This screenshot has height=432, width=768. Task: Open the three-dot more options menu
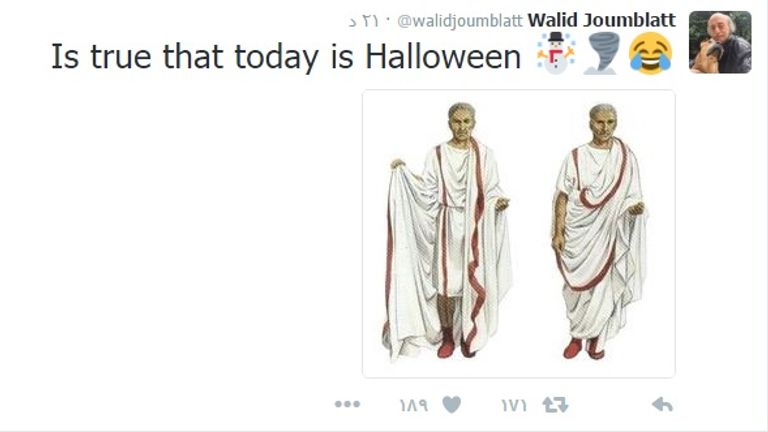click(347, 404)
